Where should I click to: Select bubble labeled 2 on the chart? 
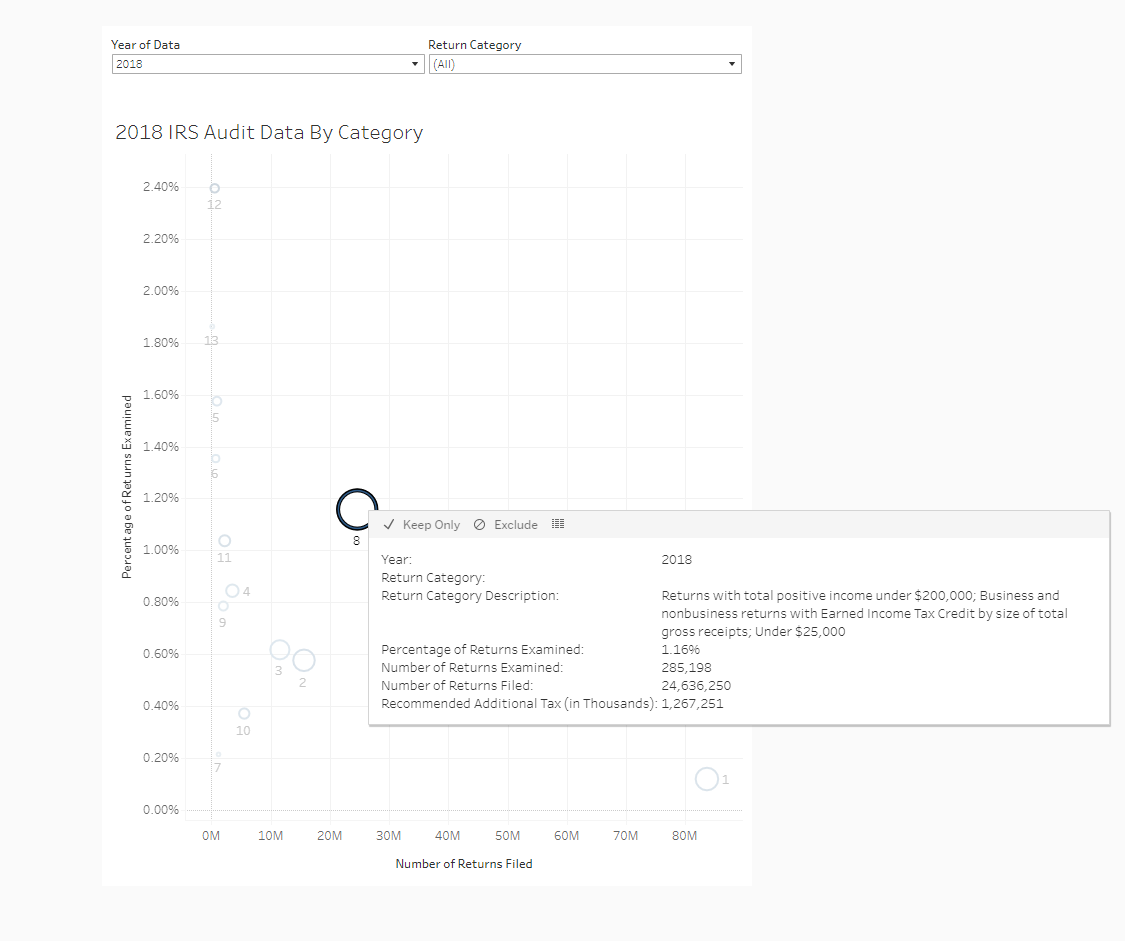pyautogui.click(x=303, y=660)
